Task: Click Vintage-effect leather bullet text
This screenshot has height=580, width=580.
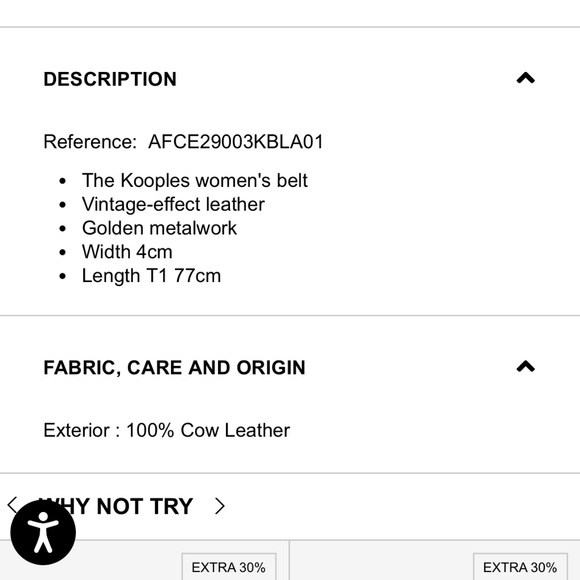Action: [x=173, y=205]
